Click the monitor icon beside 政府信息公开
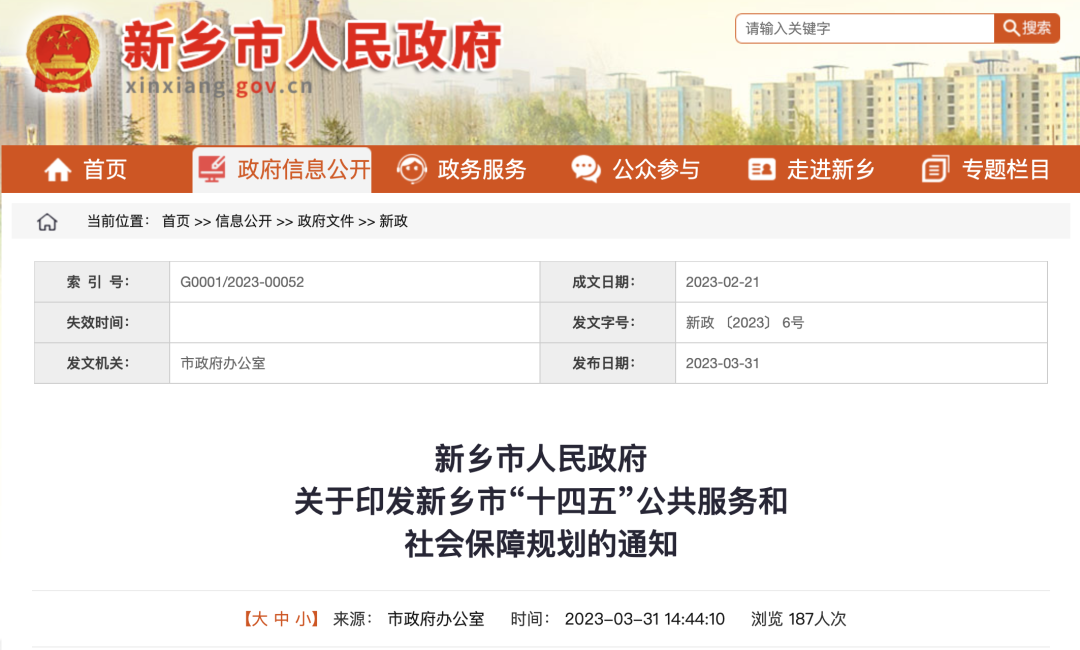 point(212,169)
